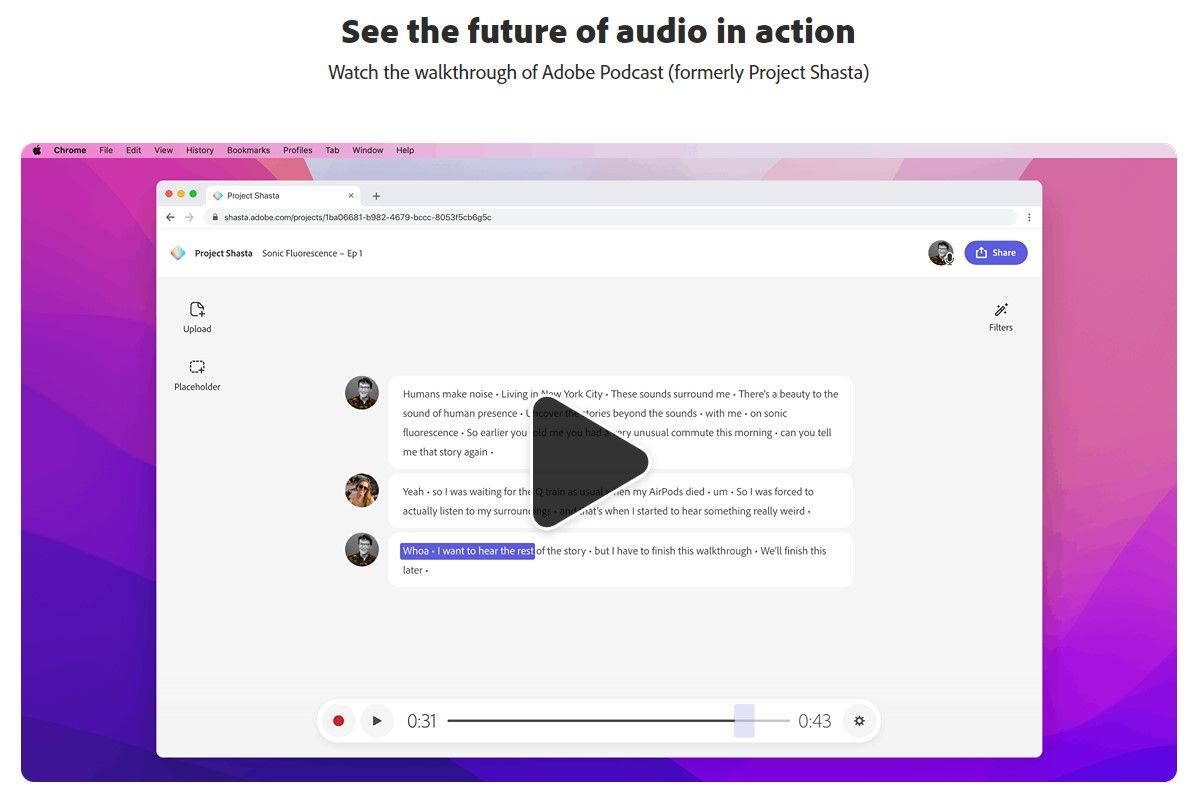Viewport: 1200px width, 809px height.
Task: Select the speaker avatar beside "Whoa · I want to hear"
Action: 362,550
